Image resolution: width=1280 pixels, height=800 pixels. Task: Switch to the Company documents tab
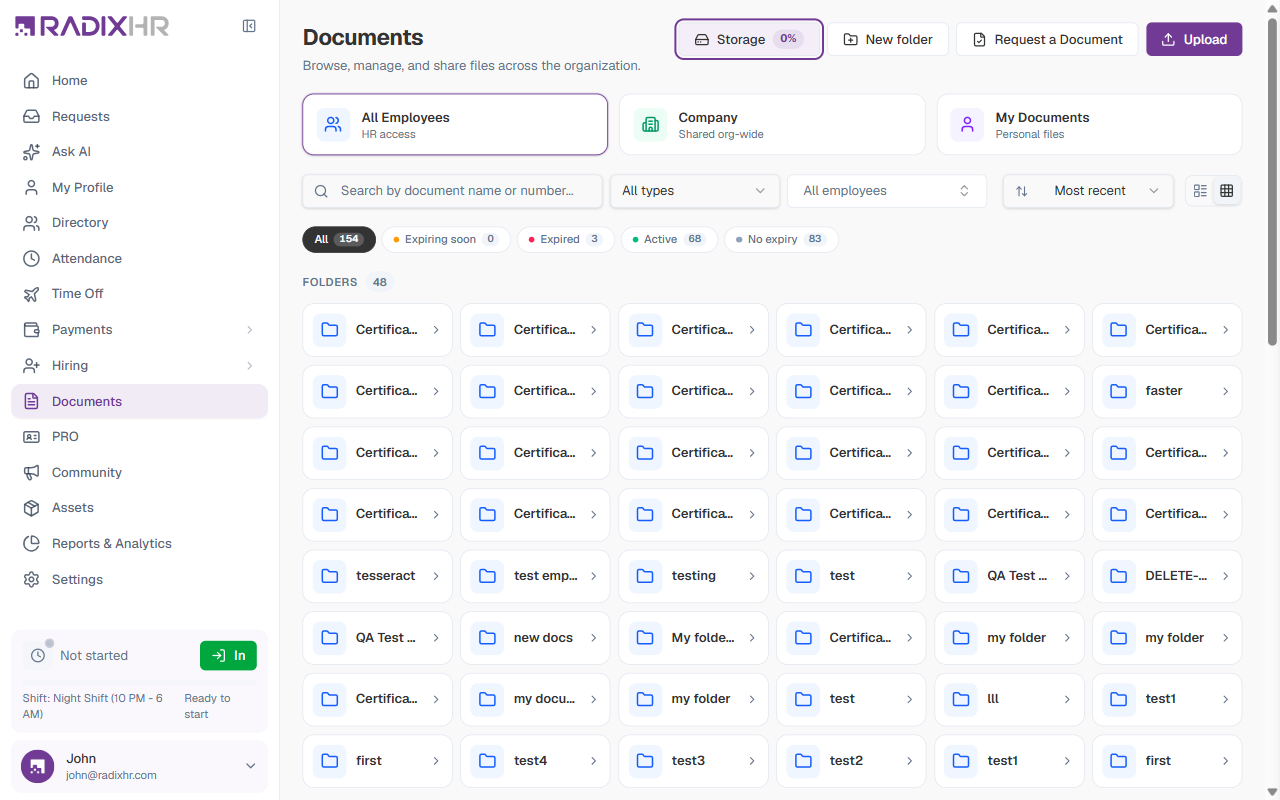coord(772,125)
